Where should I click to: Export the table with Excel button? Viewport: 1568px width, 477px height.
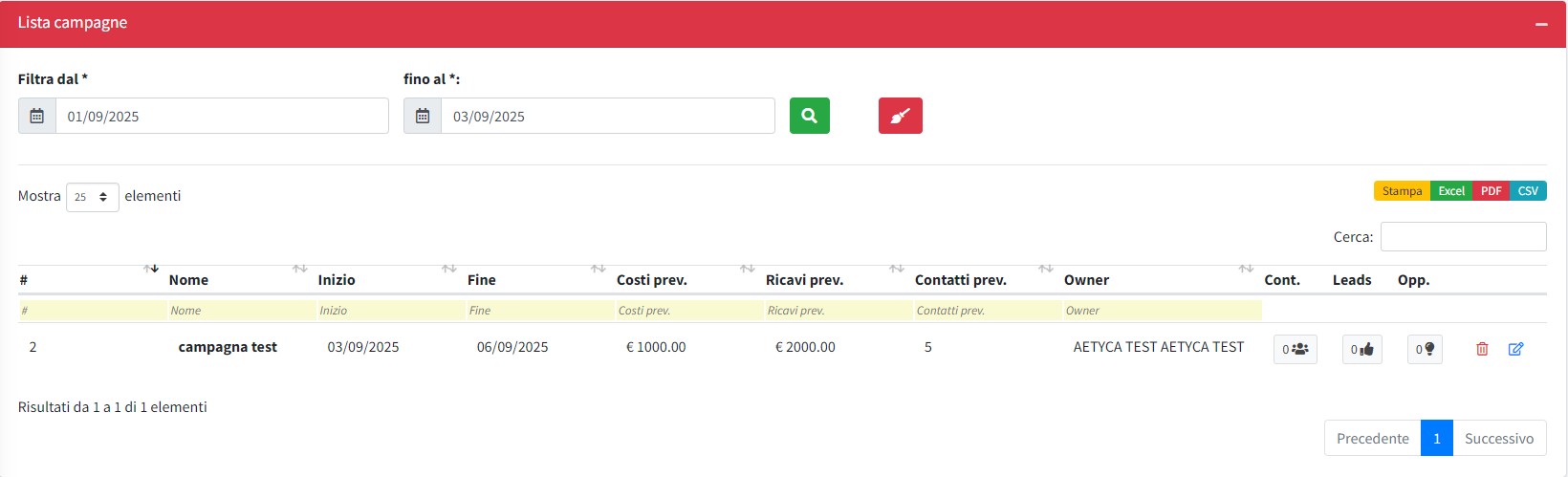[x=1450, y=191]
